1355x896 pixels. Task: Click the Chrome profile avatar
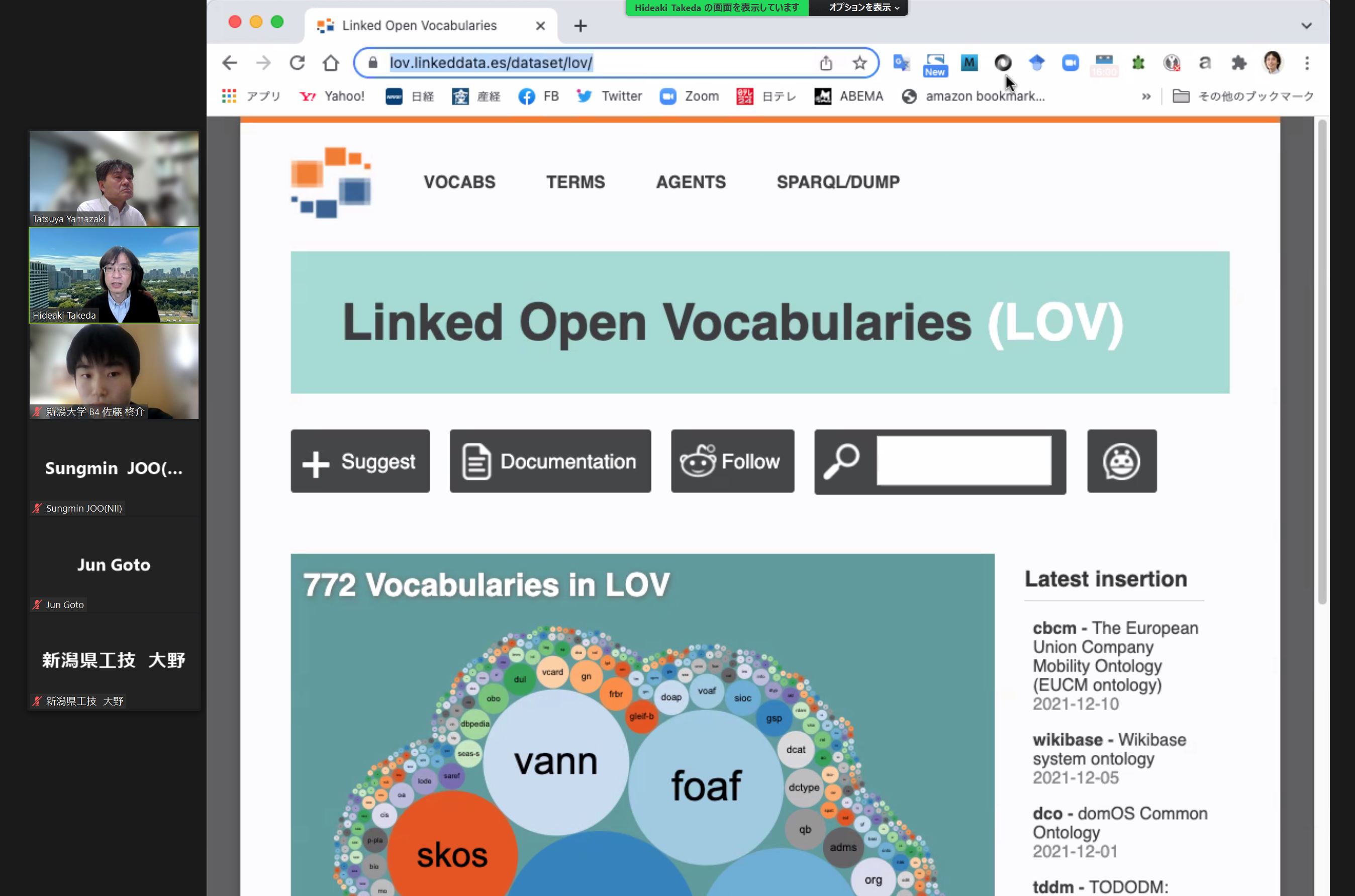[x=1273, y=63]
